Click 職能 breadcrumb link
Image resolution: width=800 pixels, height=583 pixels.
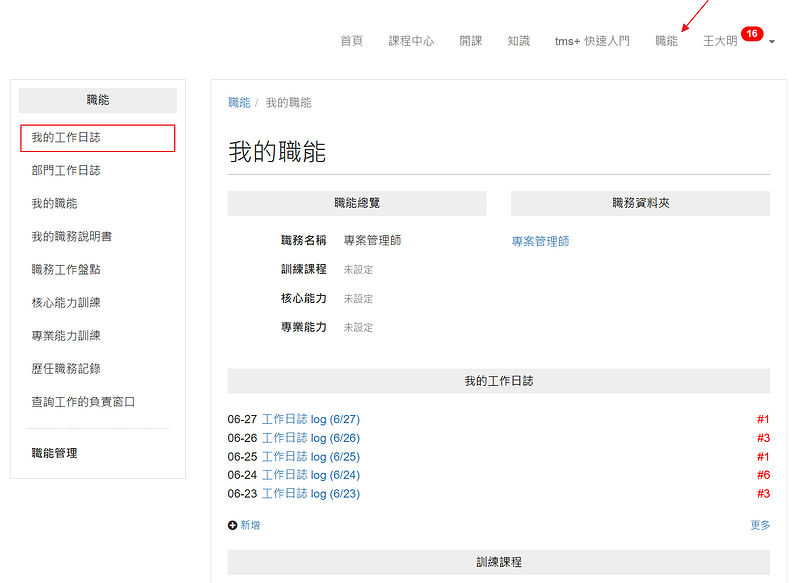(239, 103)
